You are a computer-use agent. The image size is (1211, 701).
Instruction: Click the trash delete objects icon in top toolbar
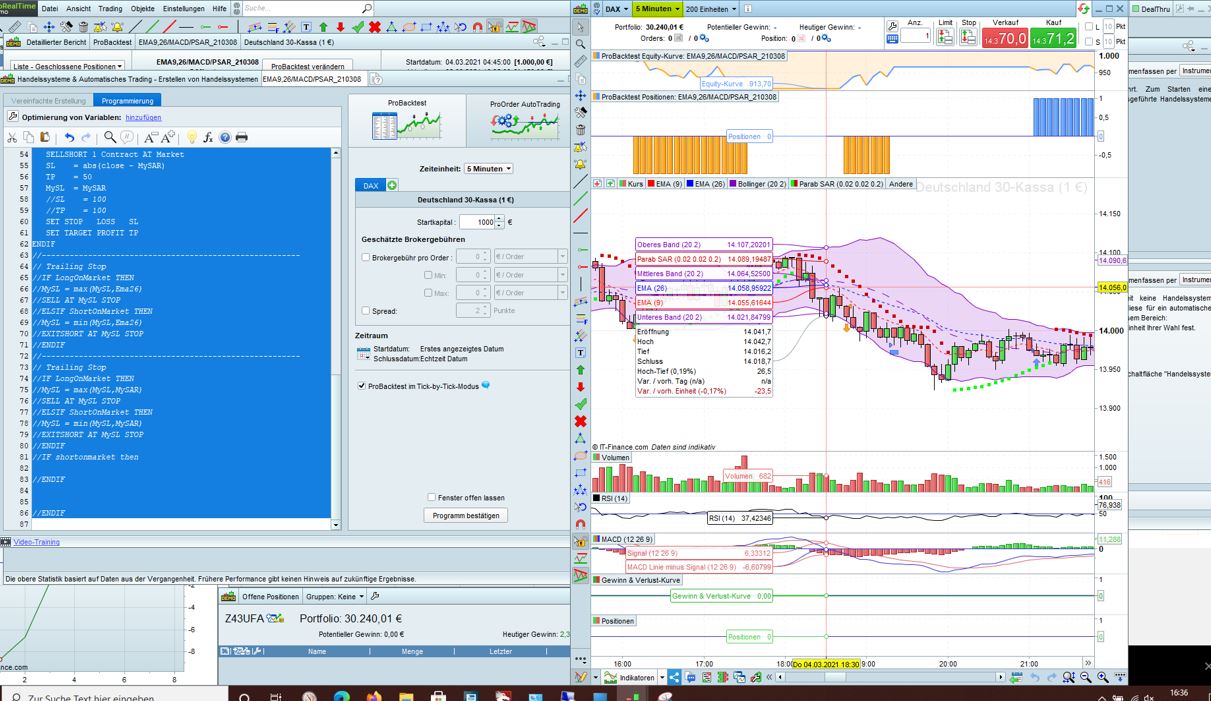(83, 27)
